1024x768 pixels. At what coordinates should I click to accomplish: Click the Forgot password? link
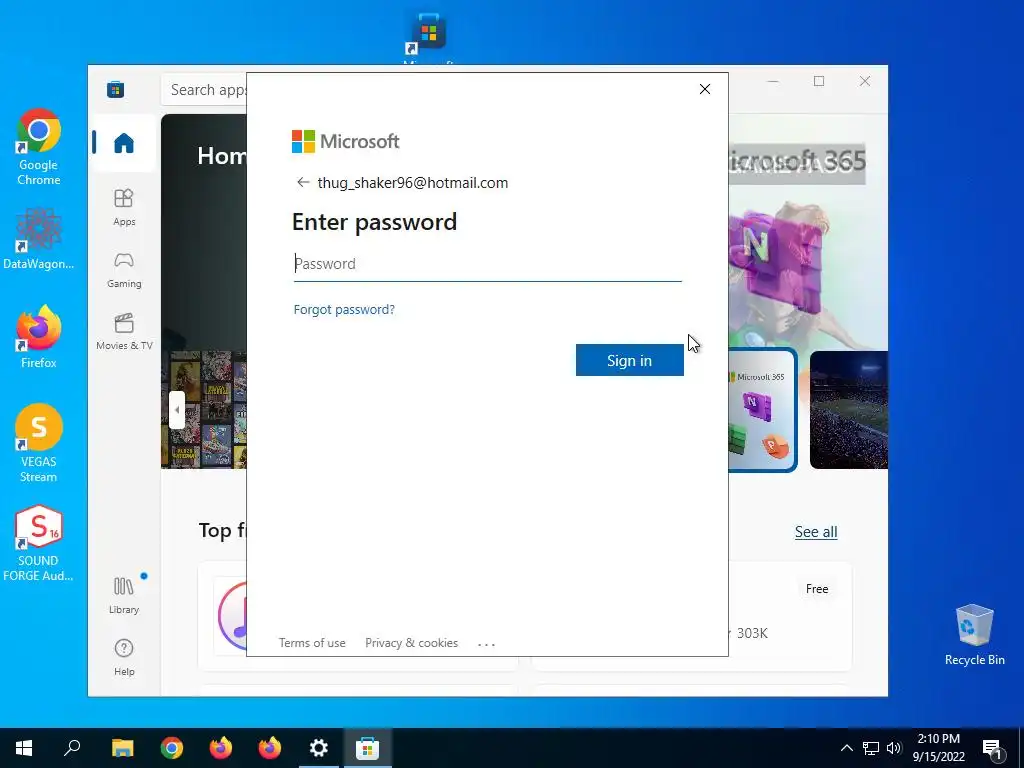click(344, 310)
